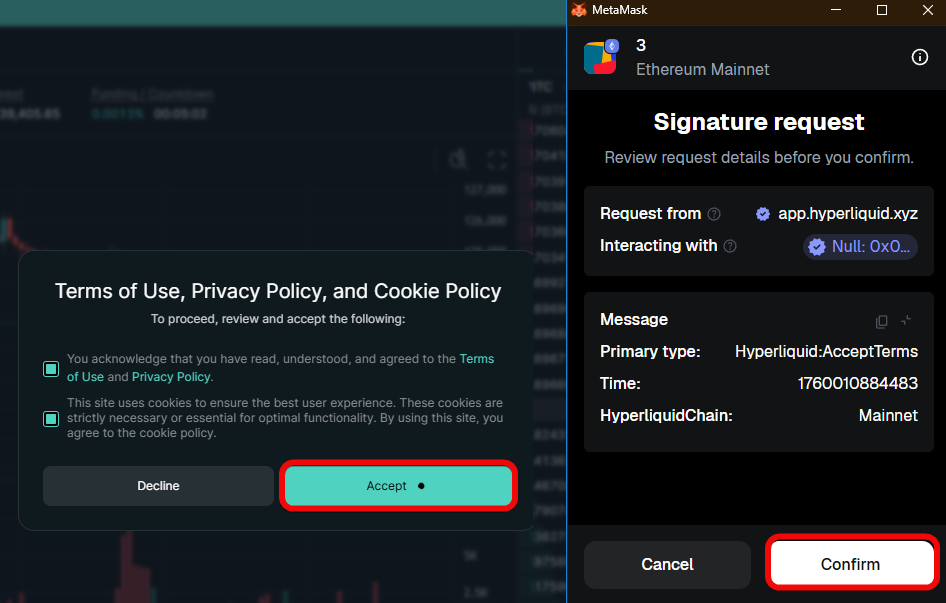Cancel the MetaMask signature request
The width and height of the screenshot is (946, 603).
tap(667, 564)
